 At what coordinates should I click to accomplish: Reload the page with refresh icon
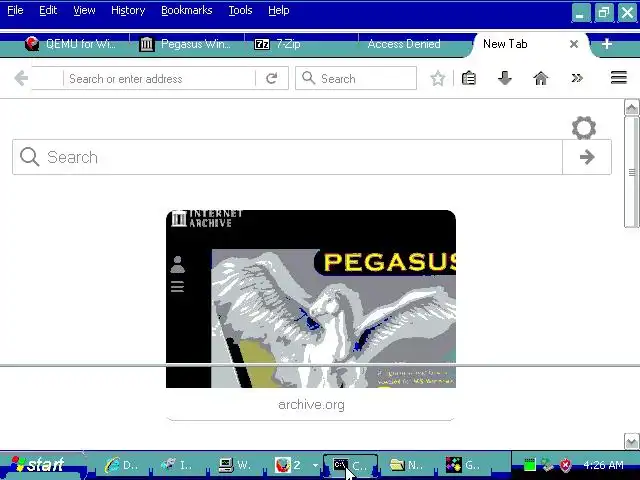pos(272,78)
